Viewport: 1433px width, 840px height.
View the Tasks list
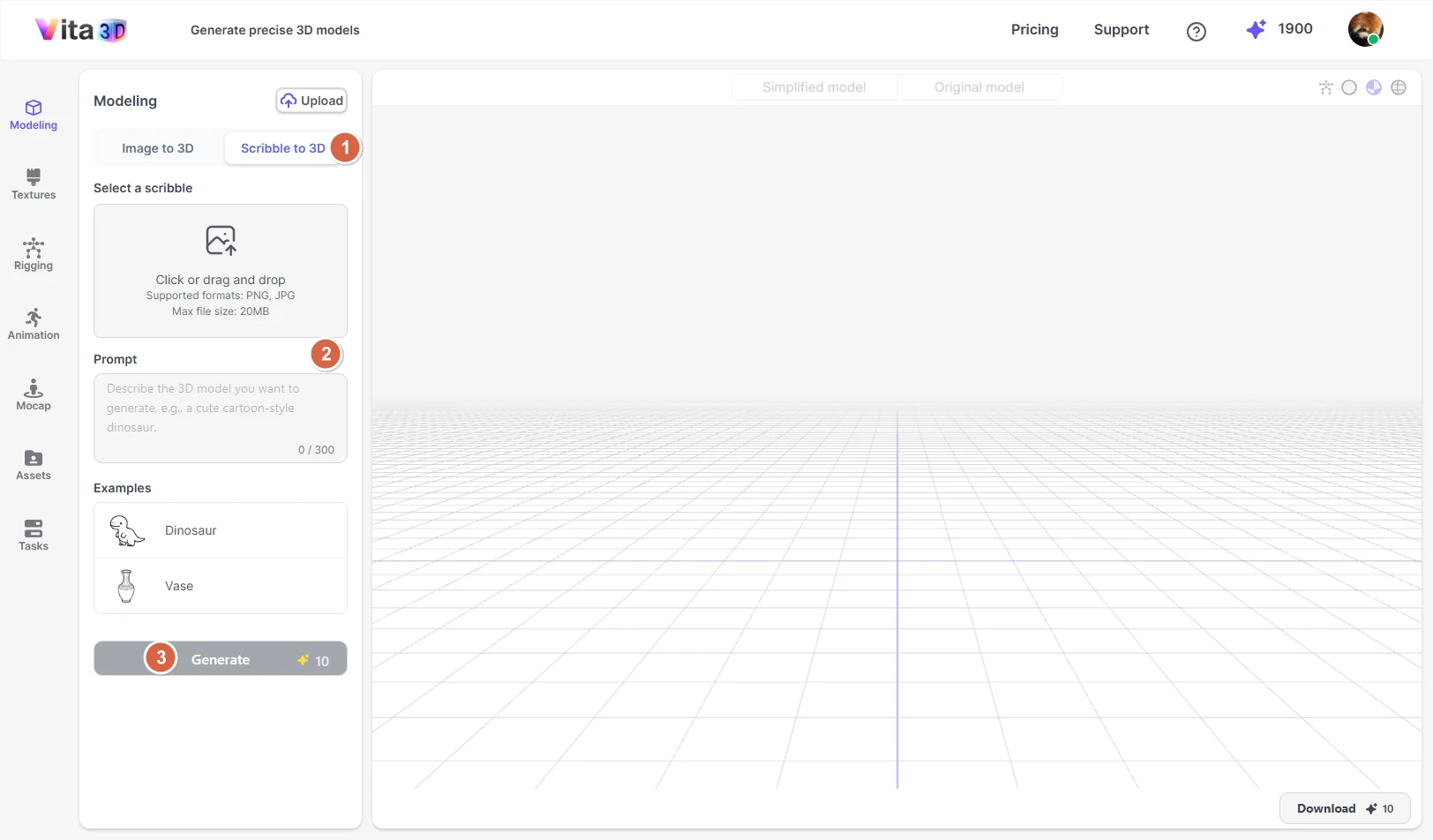(34, 535)
